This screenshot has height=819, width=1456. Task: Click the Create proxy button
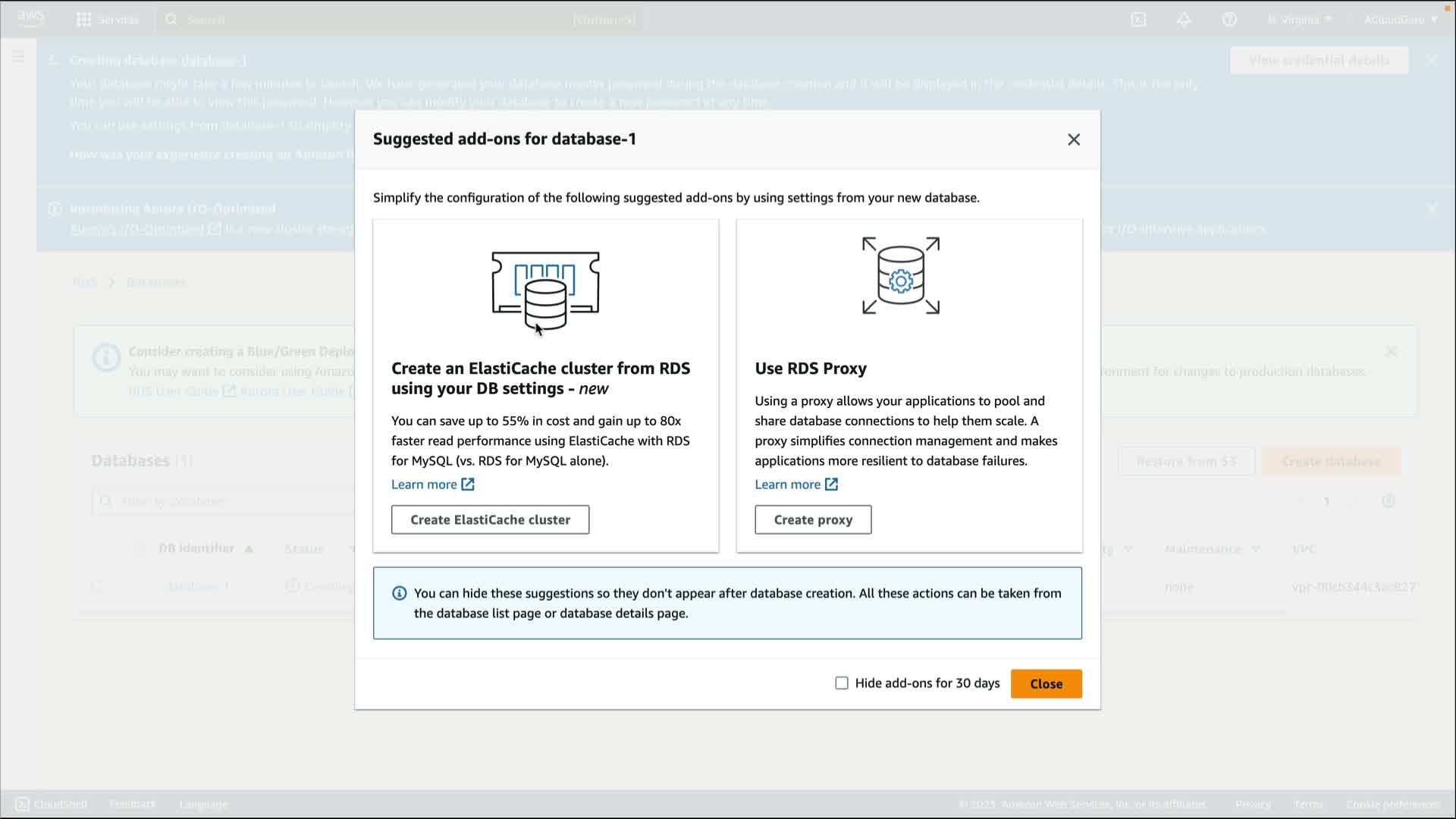(813, 519)
